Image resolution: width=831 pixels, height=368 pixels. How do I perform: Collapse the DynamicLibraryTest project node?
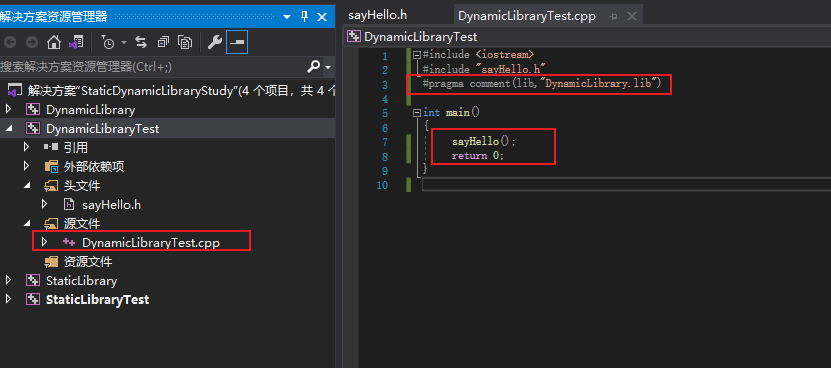[x=8, y=129]
